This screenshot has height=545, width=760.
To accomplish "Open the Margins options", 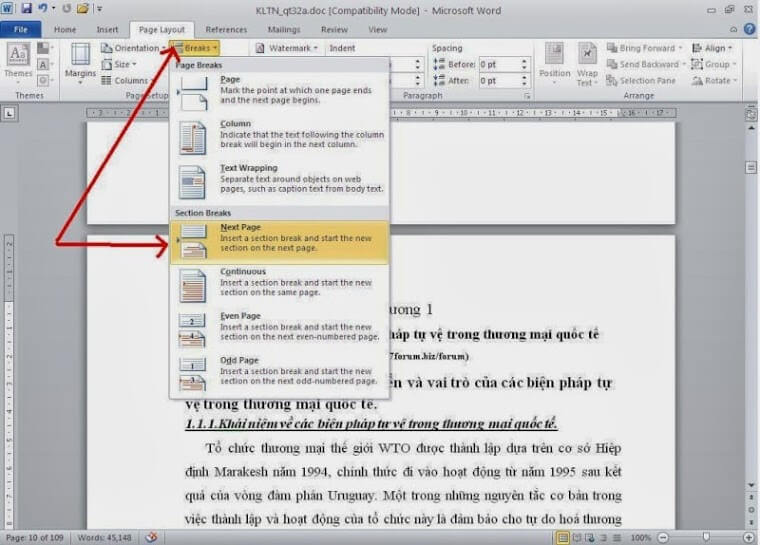I will (80, 64).
